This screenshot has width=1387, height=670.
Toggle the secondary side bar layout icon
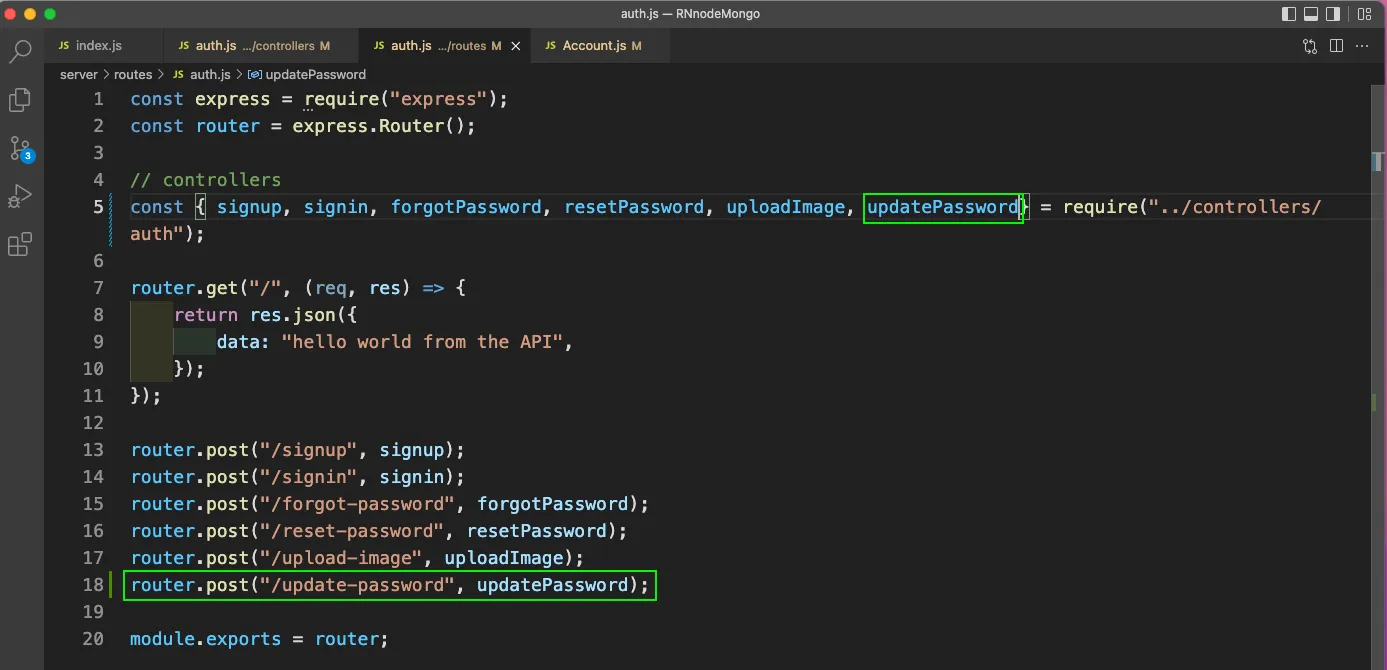click(x=1333, y=14)
